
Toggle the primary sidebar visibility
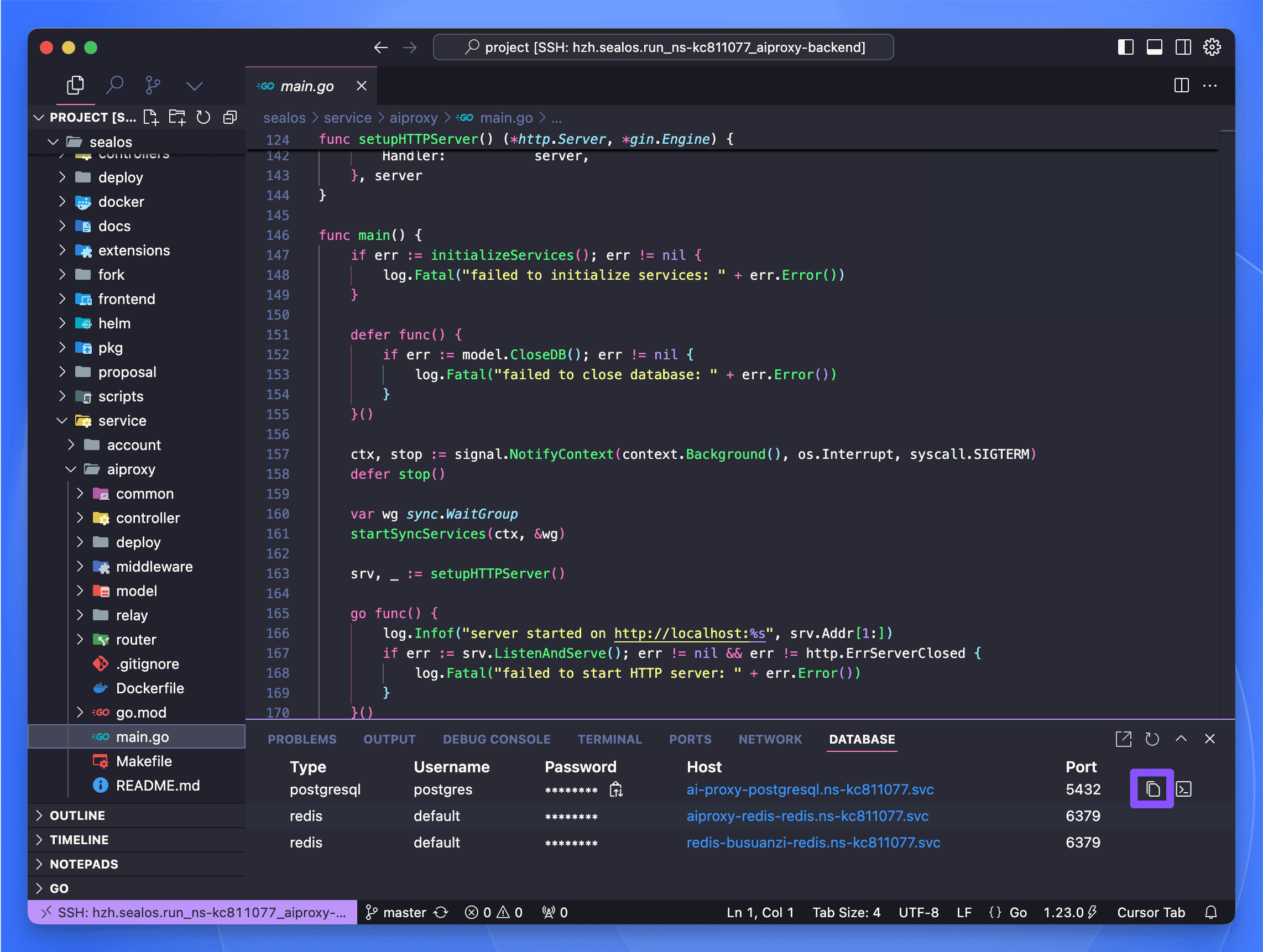coord(1125,48)
